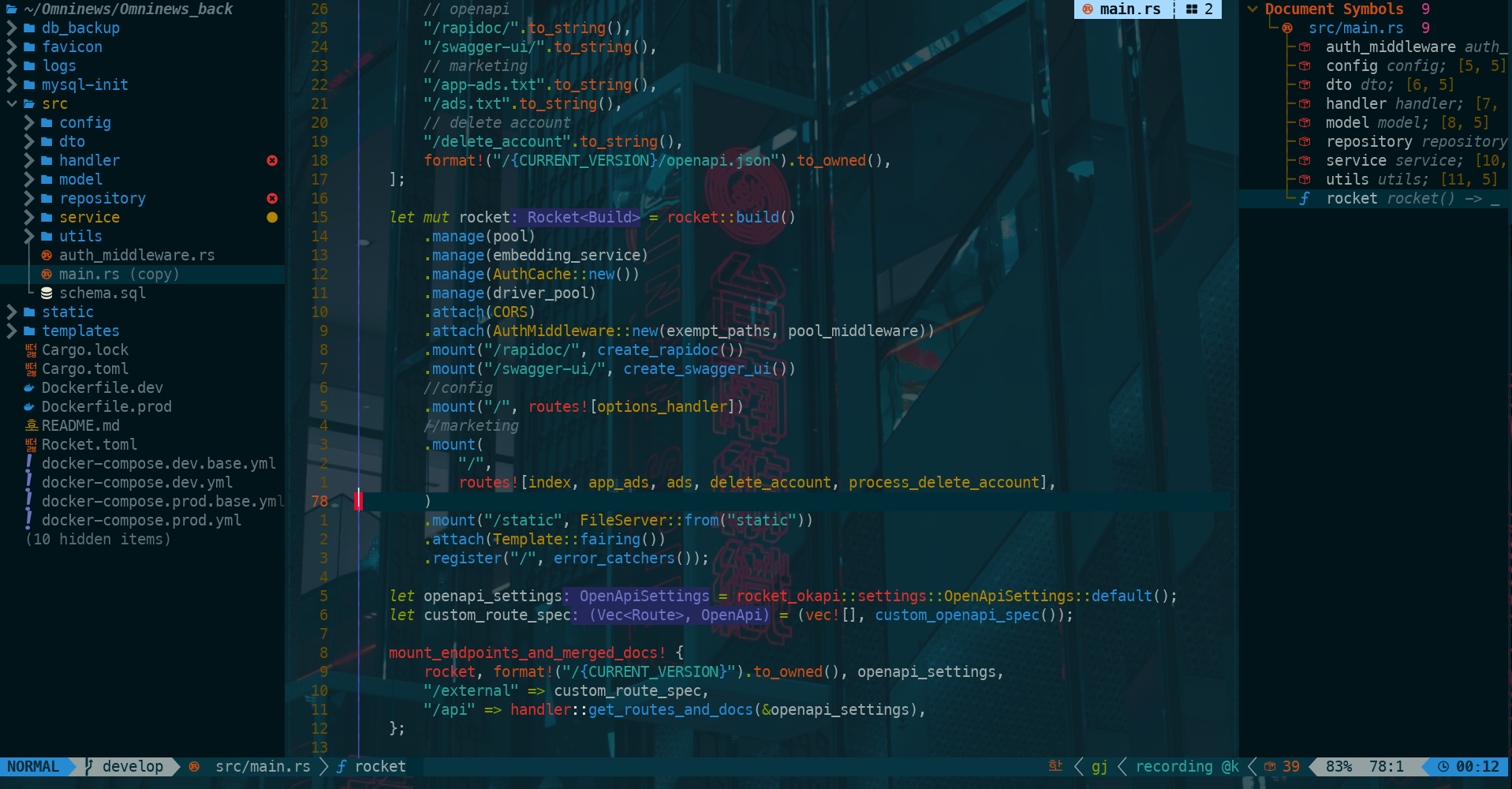Collapse the Document Symbols tree
This screenshot has height=789, width=1512.
click(1252, 9)
